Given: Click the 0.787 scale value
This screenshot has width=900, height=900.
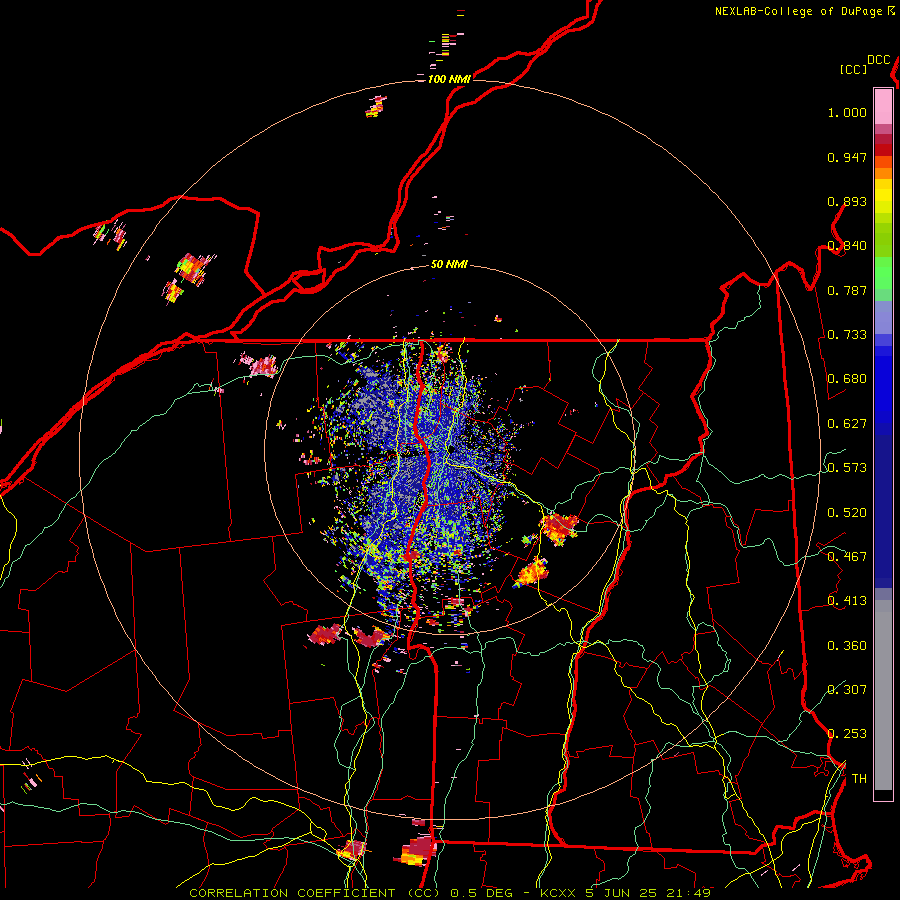Looking at the screenshot, I should pos(847,290).
